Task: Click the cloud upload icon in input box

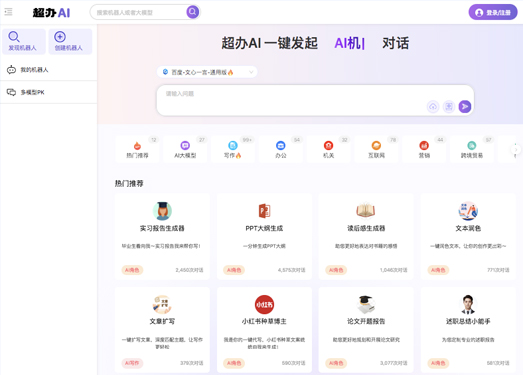Action: coord(433,106)
